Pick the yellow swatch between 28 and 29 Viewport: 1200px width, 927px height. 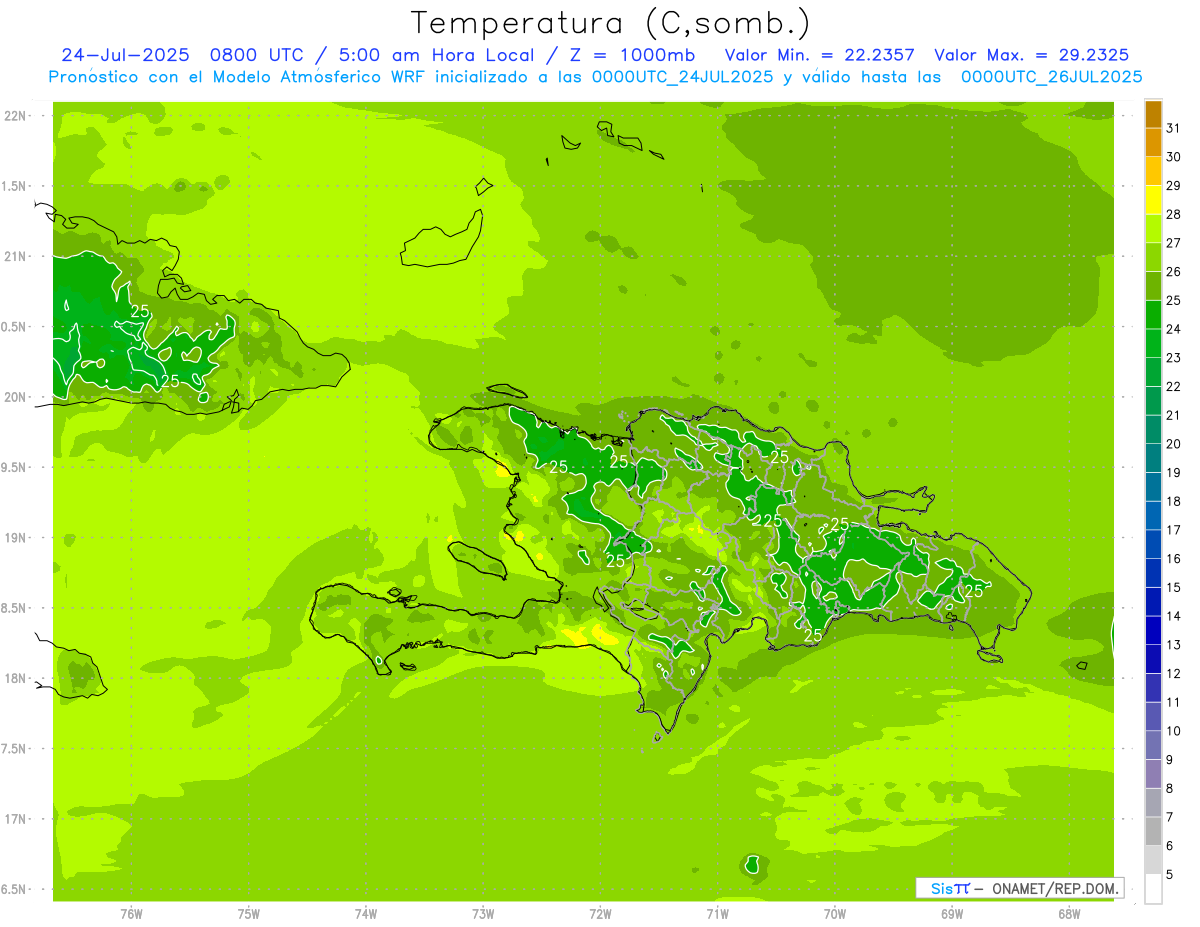click(1153, 200)
